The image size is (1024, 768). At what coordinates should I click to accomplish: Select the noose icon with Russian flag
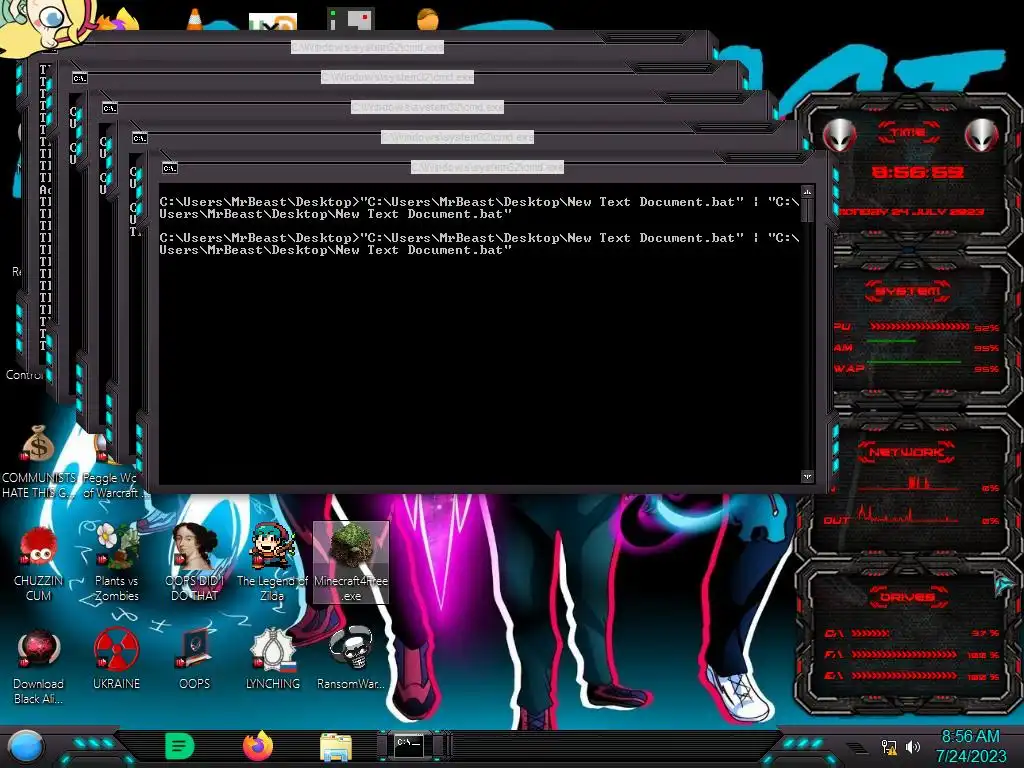[x=273, y=660]
